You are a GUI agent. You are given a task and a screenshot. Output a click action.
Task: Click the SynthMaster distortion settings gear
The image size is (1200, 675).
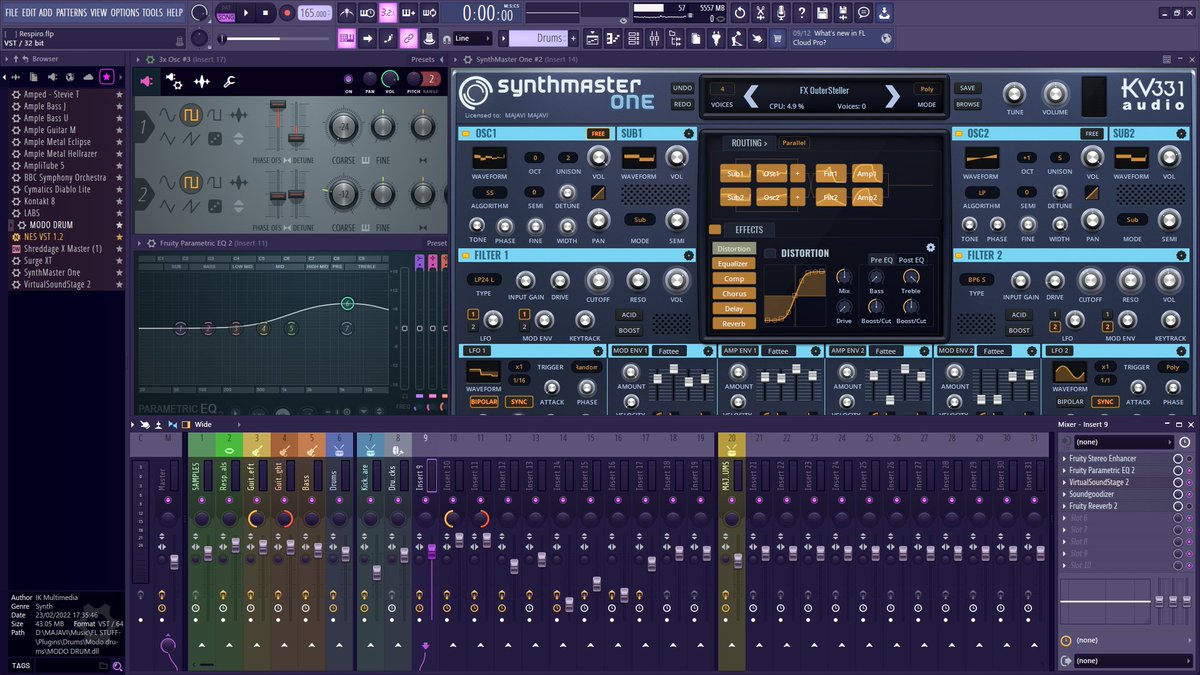[930, 247]
